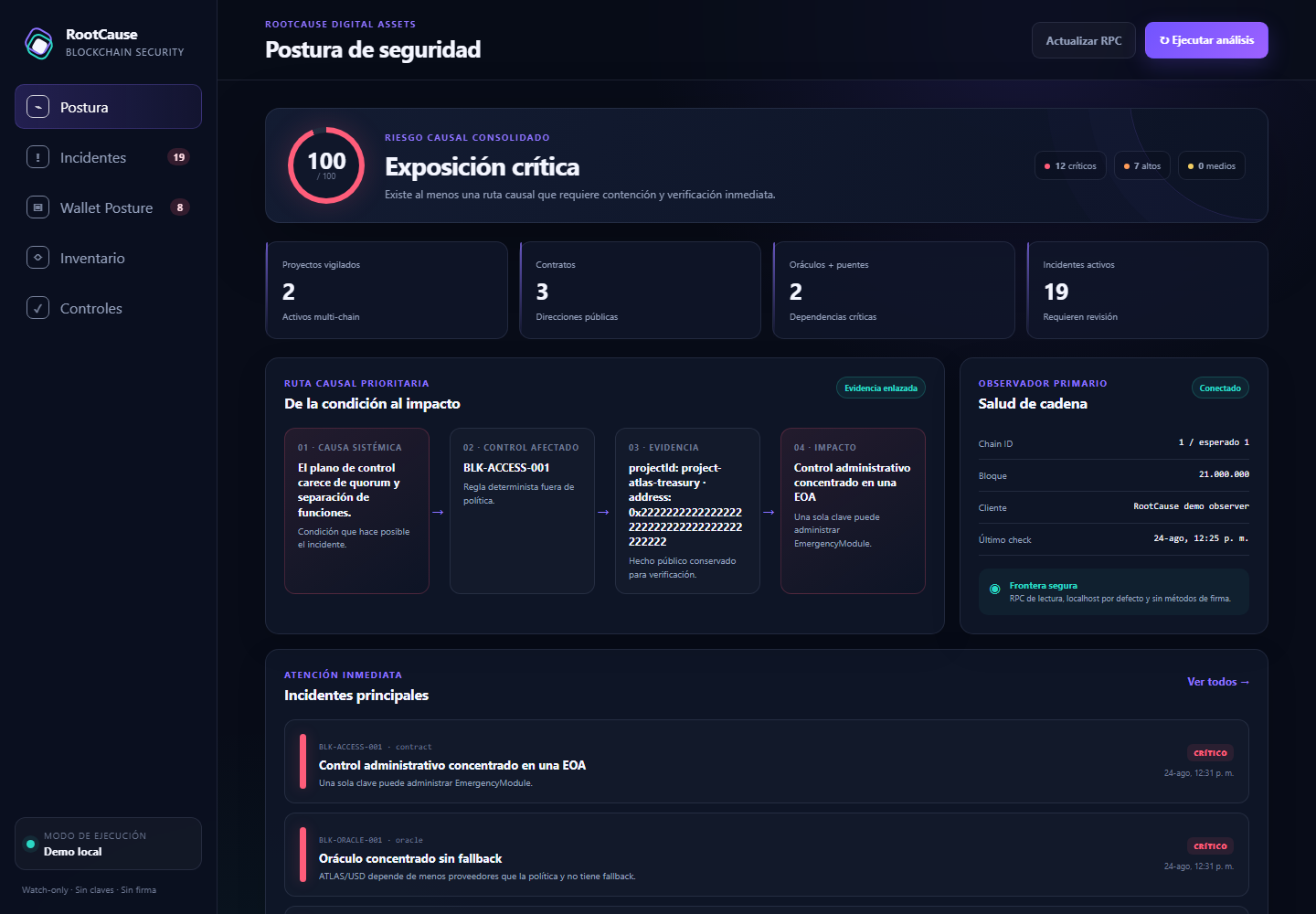Click the Frontera segura notice

(1113, 592)
